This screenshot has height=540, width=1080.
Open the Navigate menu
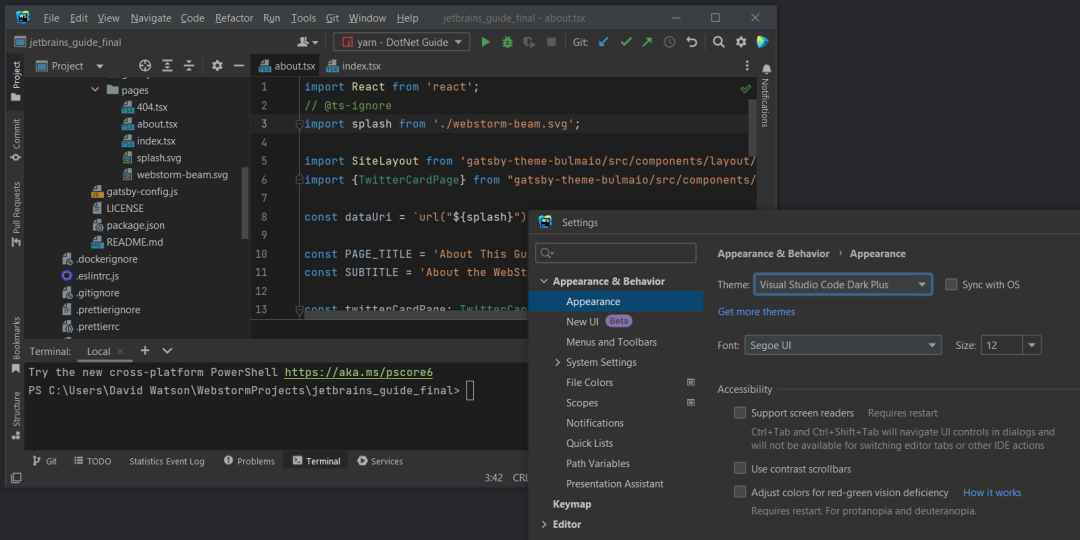pyautogui.click(x=151, y=18)
